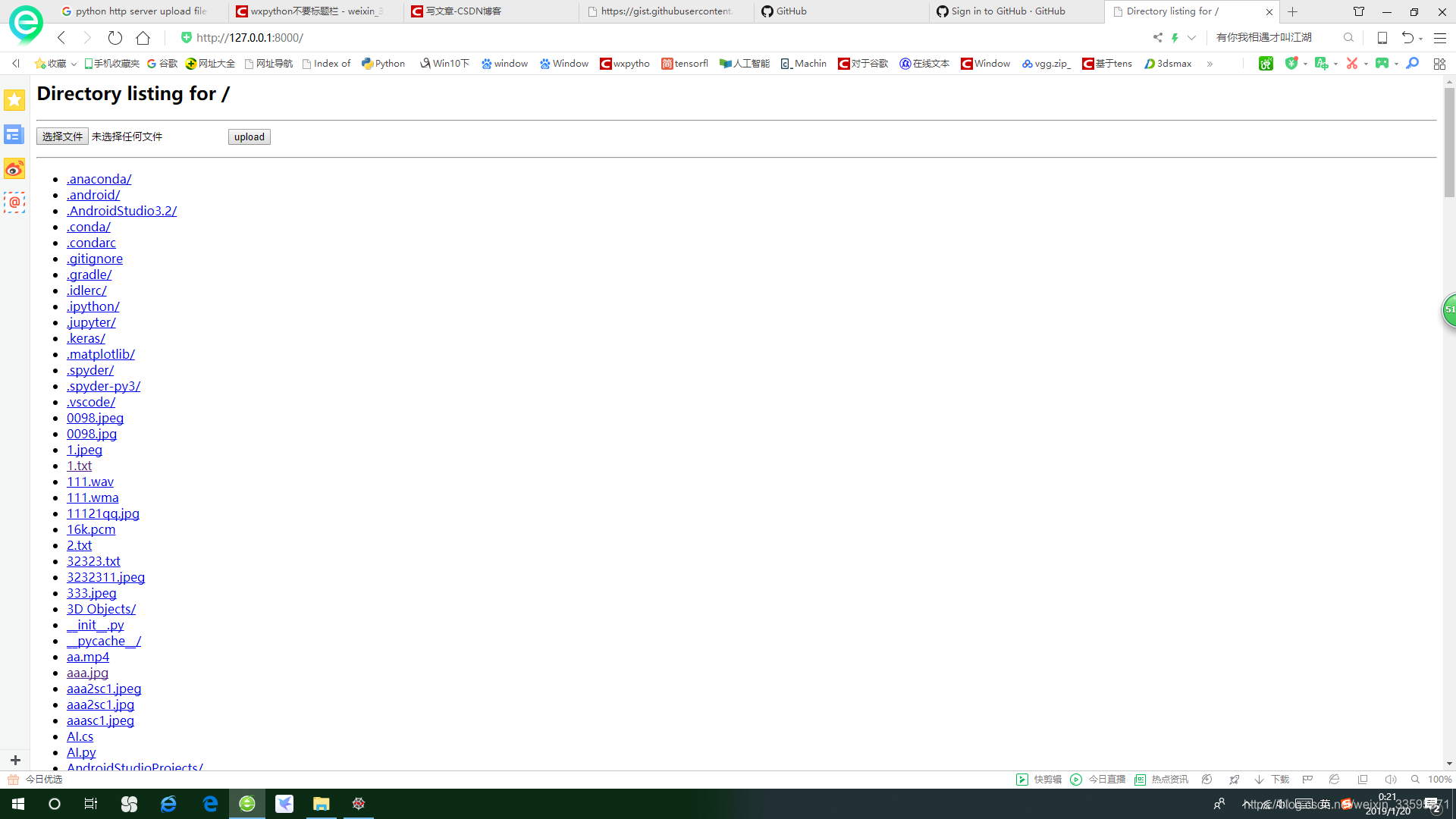This screenshot has width=1456, height=819.
Task: Click the share icon in address bar
Action: point(1157,37)
